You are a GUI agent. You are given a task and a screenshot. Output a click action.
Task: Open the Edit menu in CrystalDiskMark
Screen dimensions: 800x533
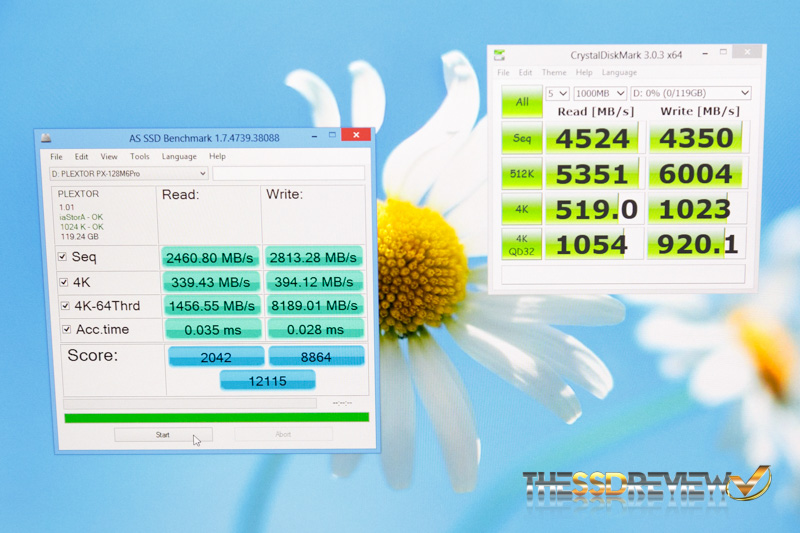526,72
